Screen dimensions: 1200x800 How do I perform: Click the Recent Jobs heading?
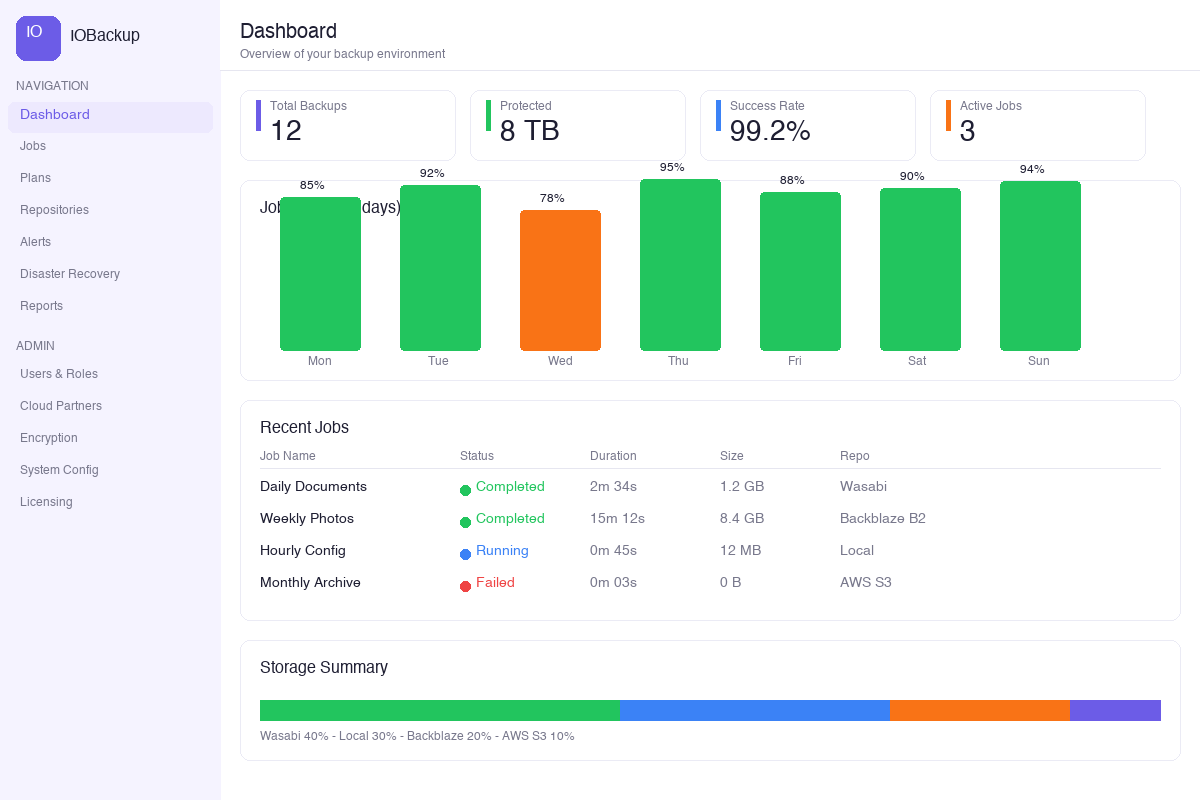pyautogui.click(x=304, y=427)
